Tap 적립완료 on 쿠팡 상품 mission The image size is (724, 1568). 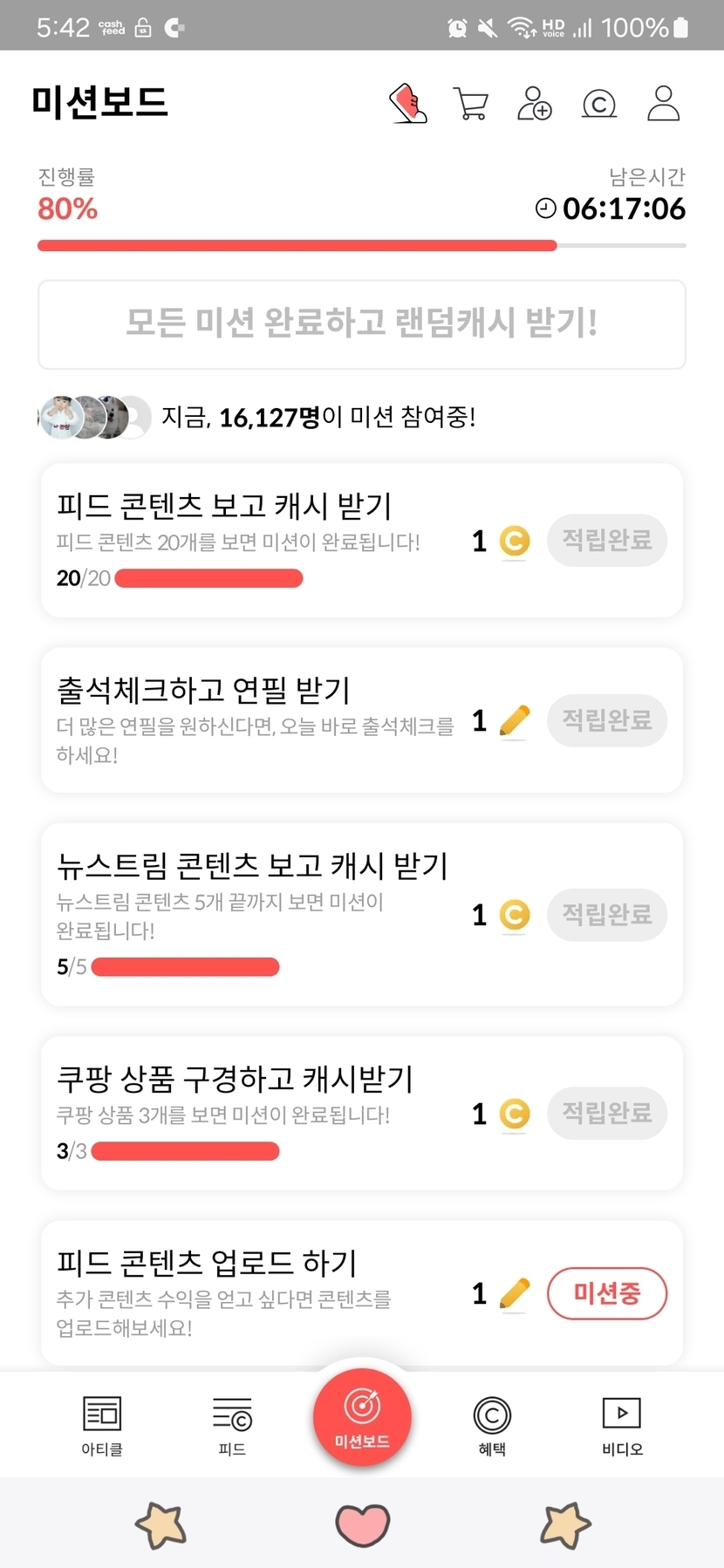[x=607, y=1113]
